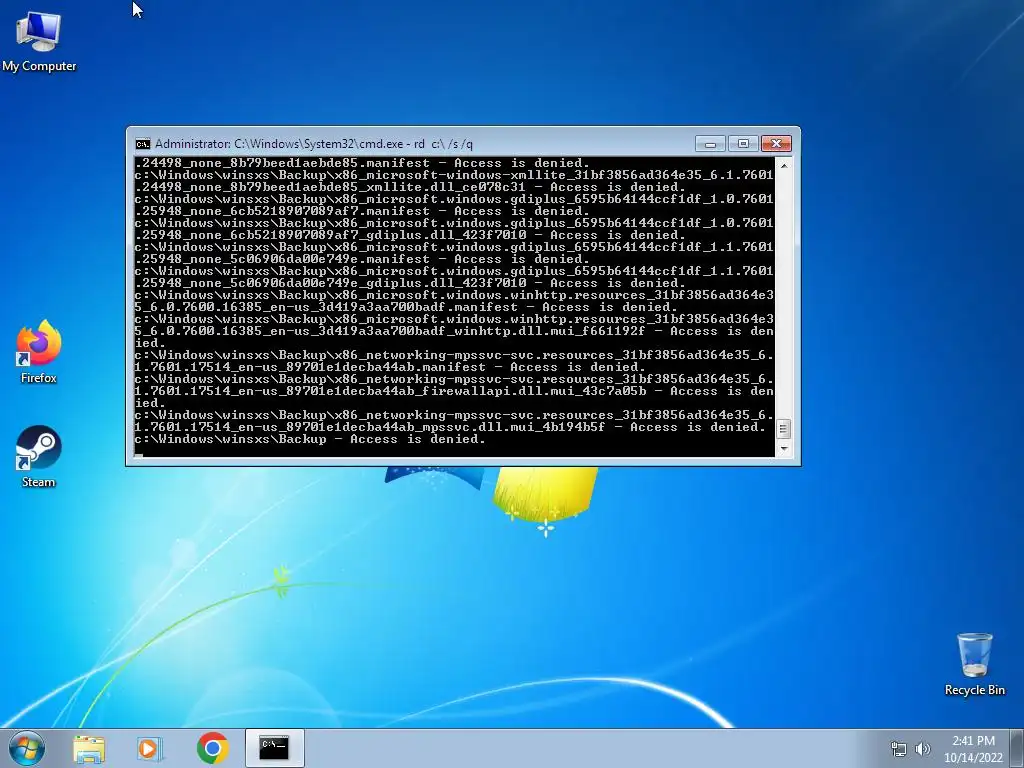The image size is (1024, 768).
Task: Open the network status tray icon
Action: click(899, 749)
